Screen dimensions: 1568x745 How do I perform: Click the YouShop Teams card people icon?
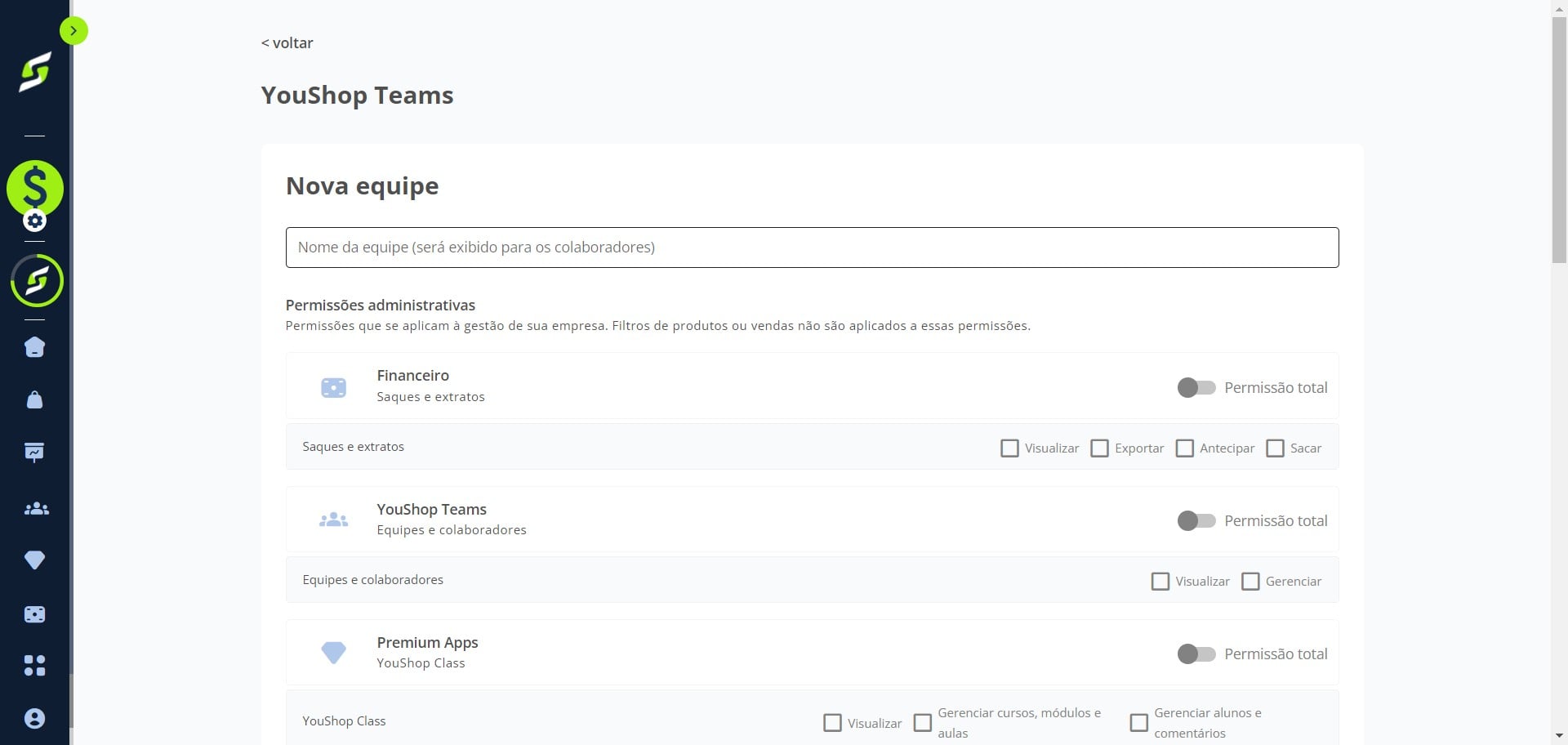coord(333,520)
